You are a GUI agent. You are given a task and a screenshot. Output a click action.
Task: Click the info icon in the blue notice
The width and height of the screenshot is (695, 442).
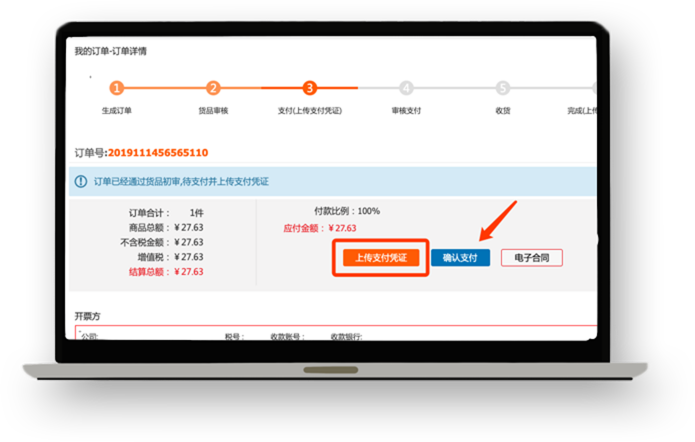[81, 181]
